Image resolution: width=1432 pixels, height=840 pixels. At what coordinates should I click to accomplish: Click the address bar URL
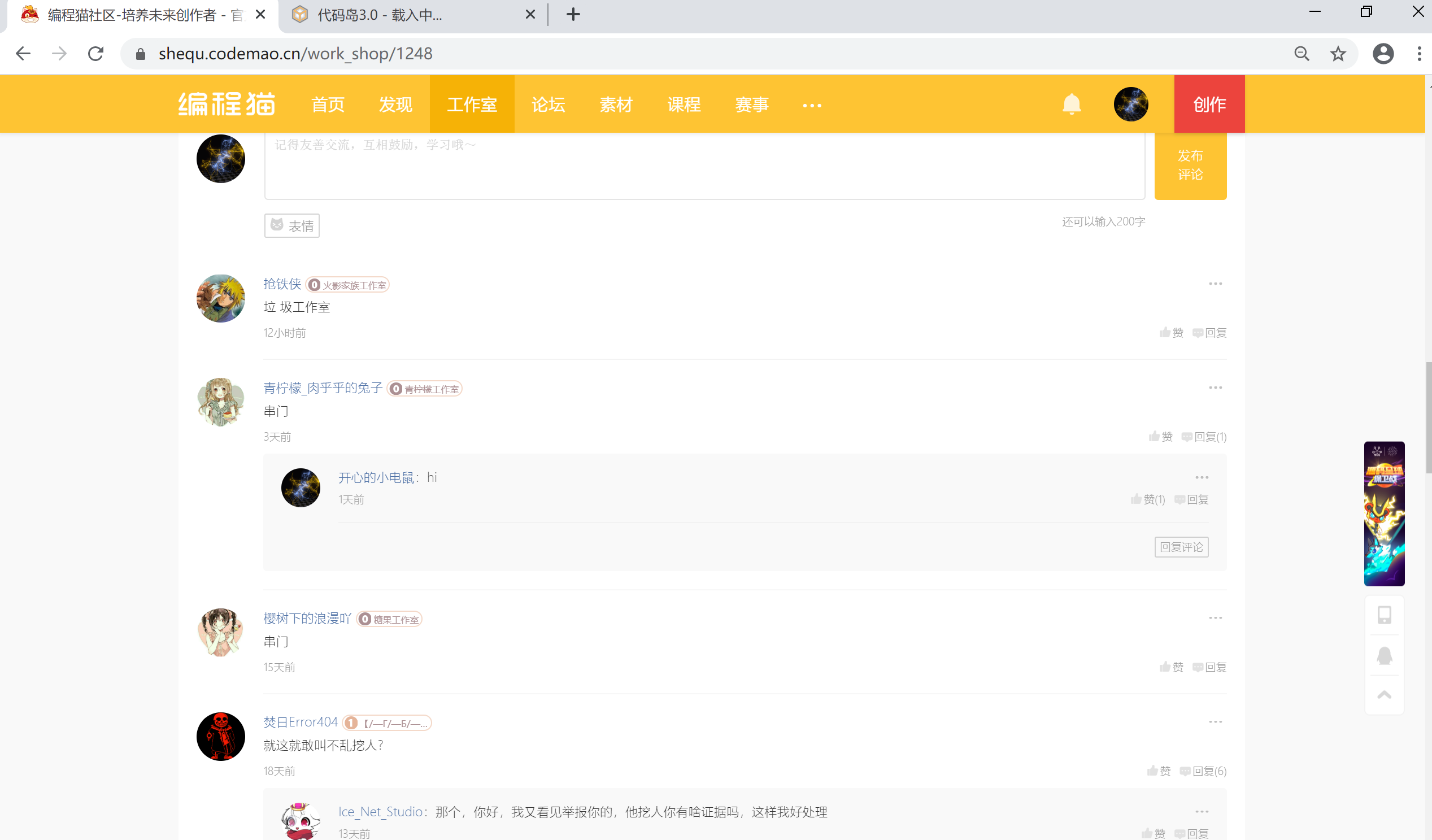click(x=295, y=54)
